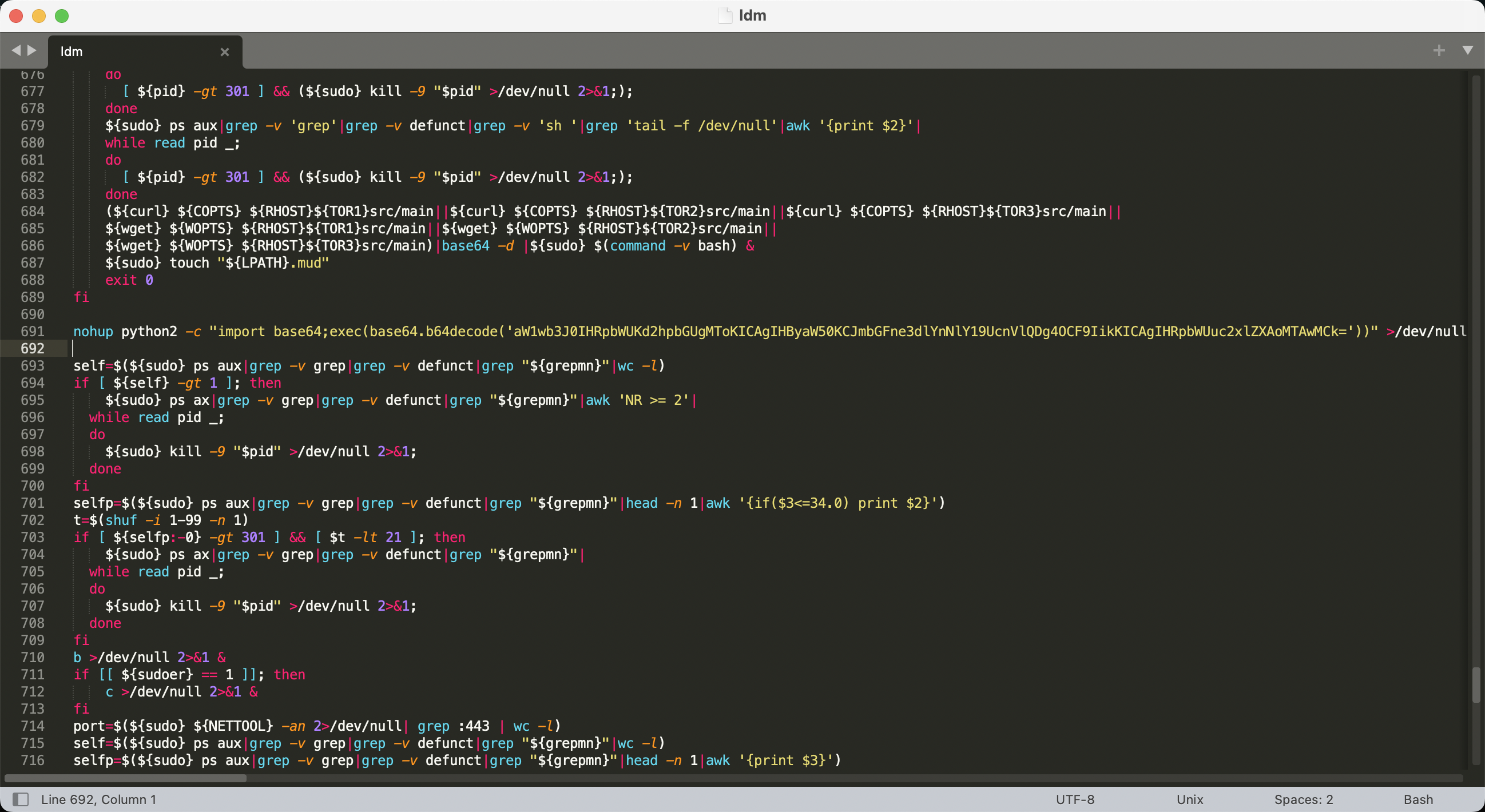This screenshot has width=1485, height=812.
Task: Click line number 691 in gutter
Action: click(32, 331)
